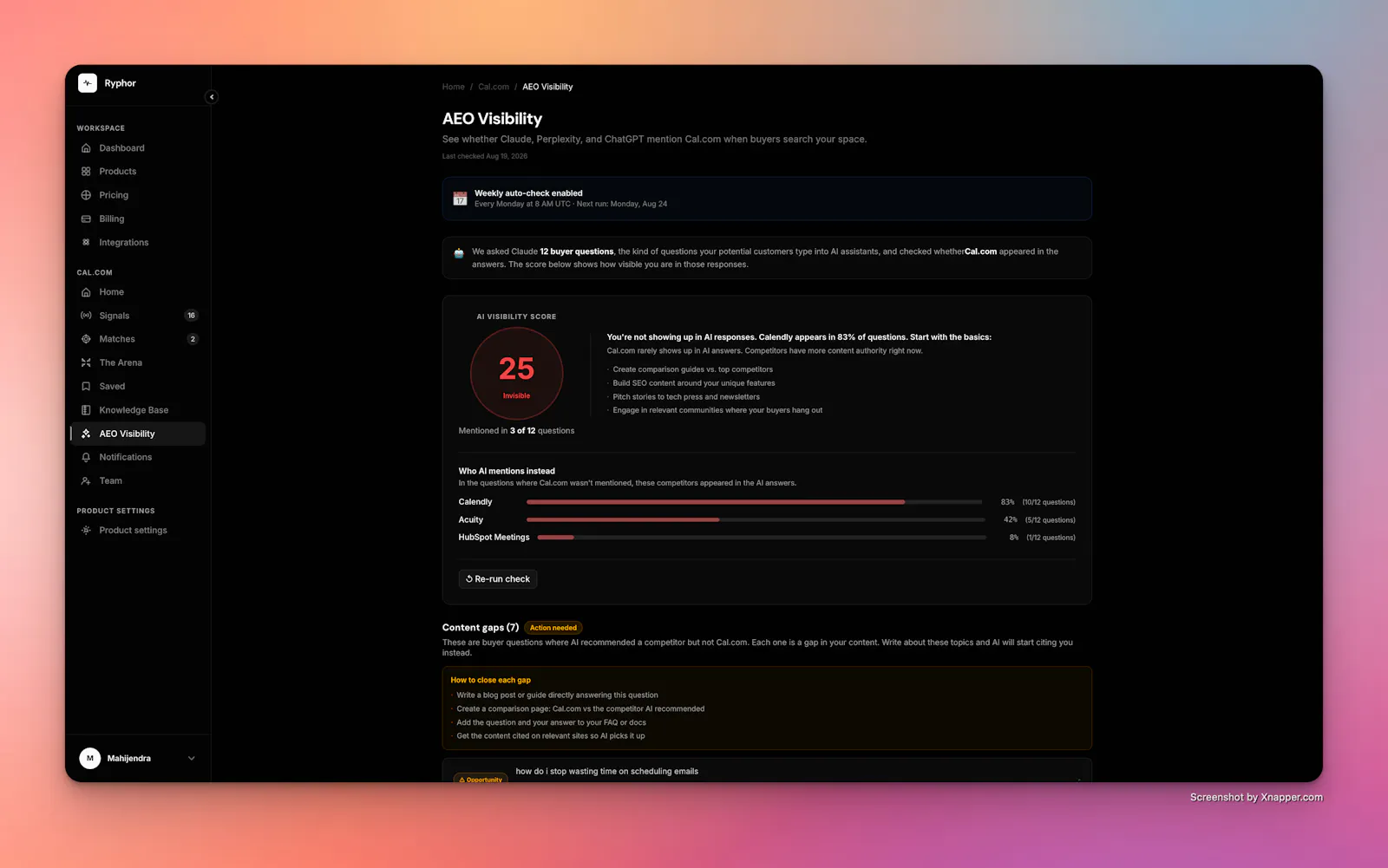
Task: Select the Team menu item label
Action: [111, 480]
